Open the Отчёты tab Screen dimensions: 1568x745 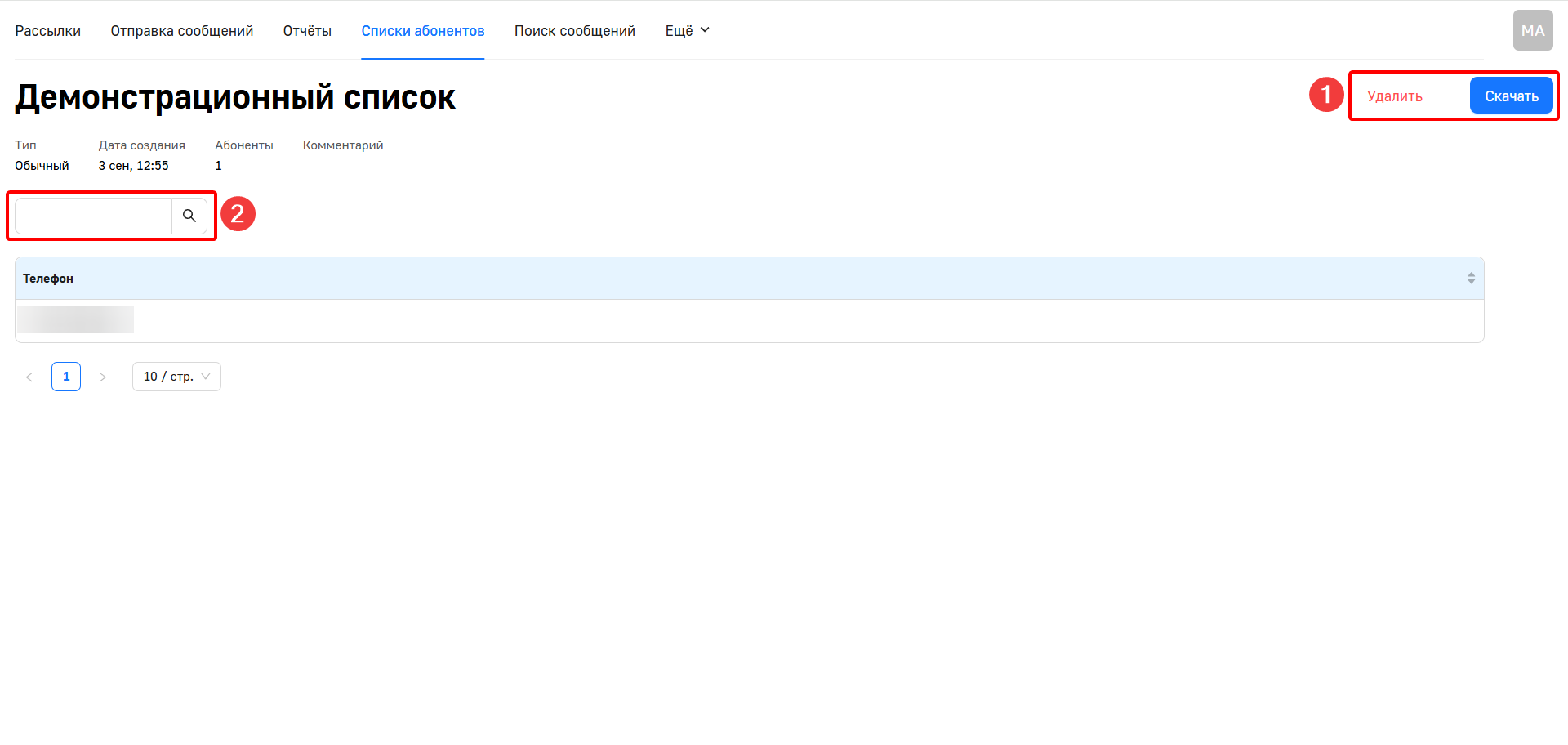click(307, 31)
